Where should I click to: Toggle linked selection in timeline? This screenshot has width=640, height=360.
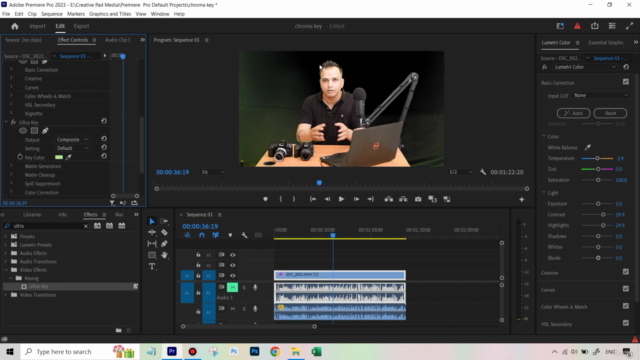[x=216, y=235]
